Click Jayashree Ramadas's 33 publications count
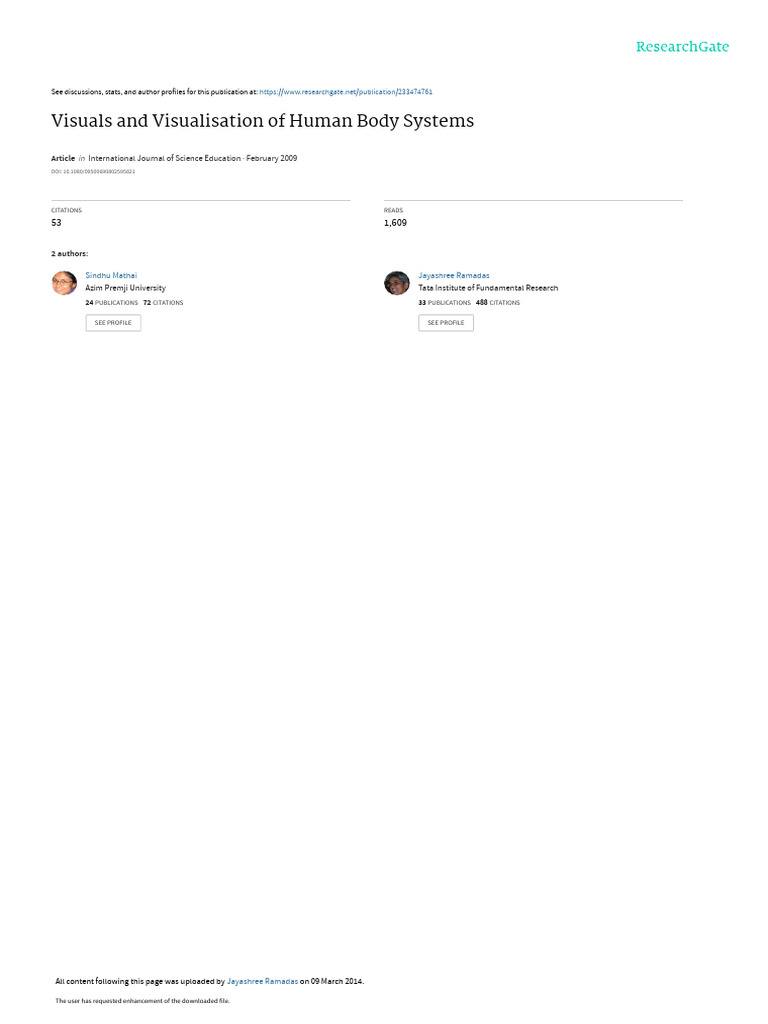Image resolution: width=768 pixels, height=1024 pixels. click(x=444, y=303)
